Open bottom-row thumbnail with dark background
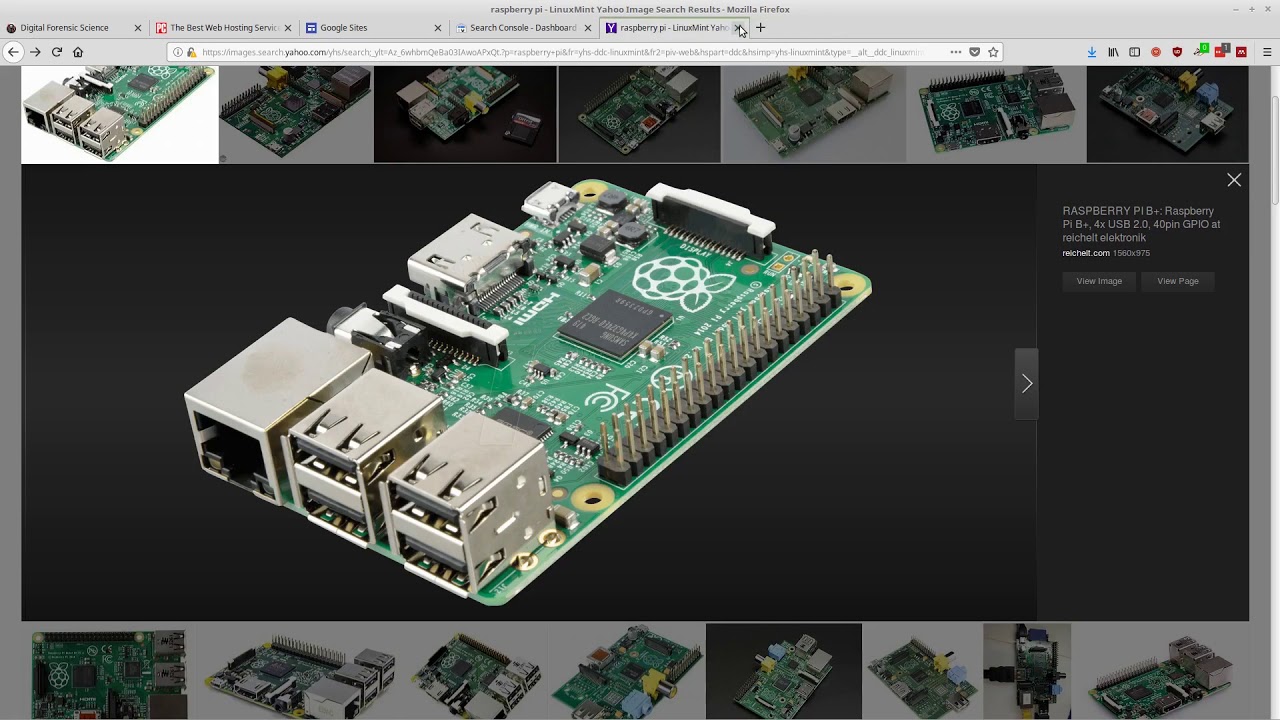 [x=784, y=672]
